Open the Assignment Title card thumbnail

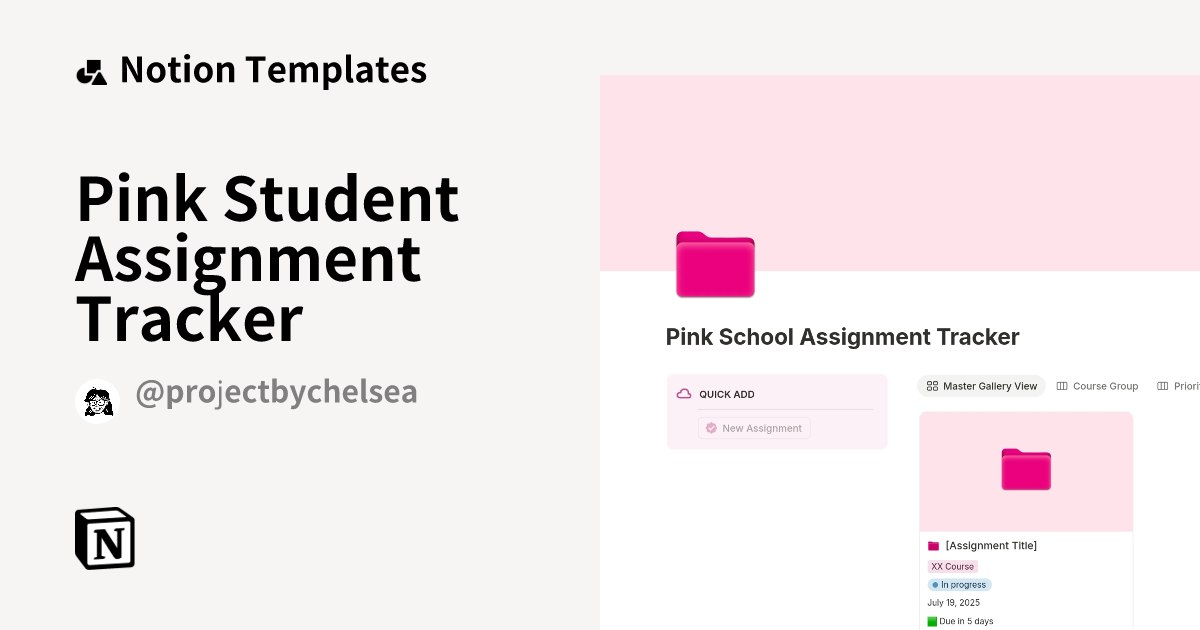coord(1026,470)
